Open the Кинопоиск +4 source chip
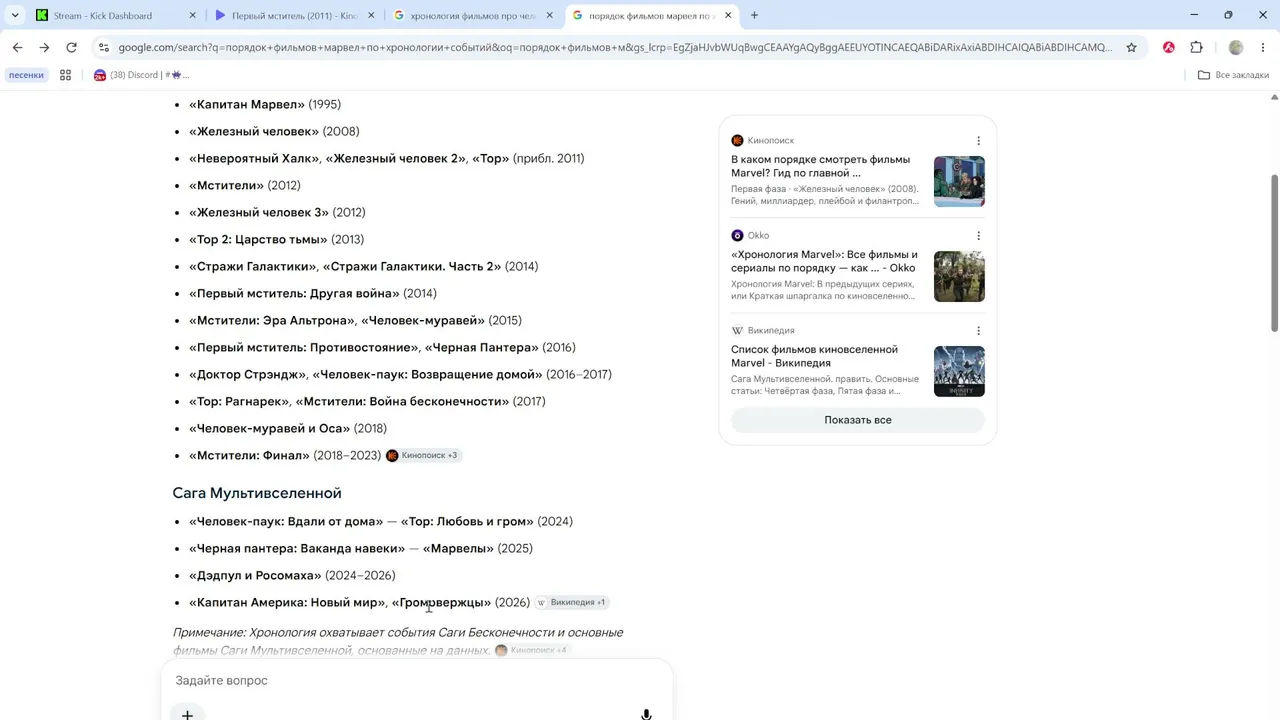 point(532,650)
